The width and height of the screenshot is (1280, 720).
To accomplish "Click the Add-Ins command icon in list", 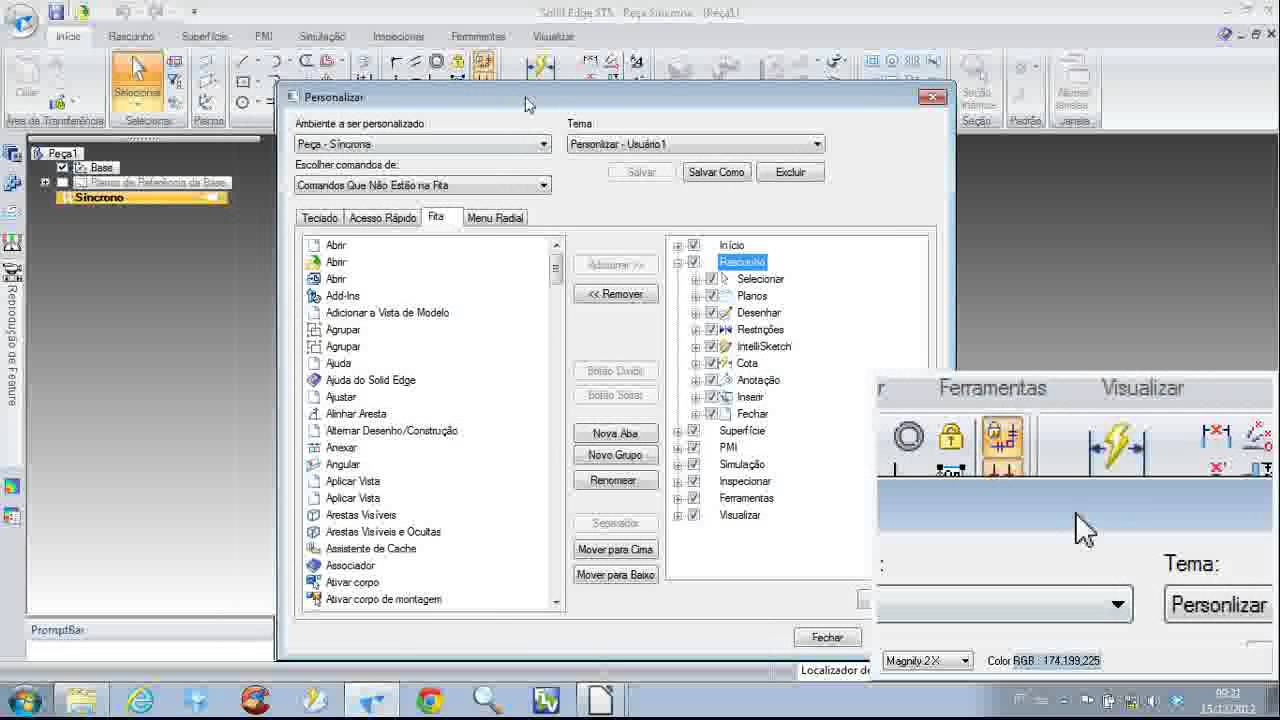I will [314, 296].
